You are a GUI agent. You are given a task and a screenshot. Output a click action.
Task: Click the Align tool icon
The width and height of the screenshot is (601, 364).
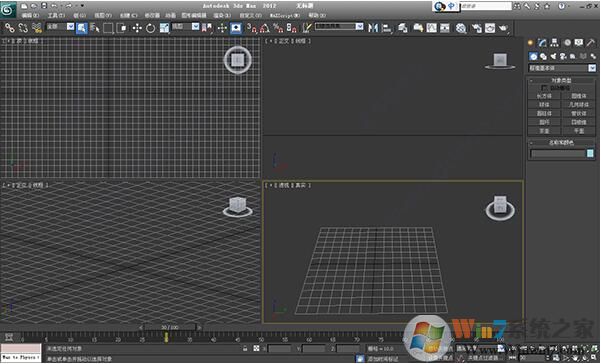click(386, 28)
